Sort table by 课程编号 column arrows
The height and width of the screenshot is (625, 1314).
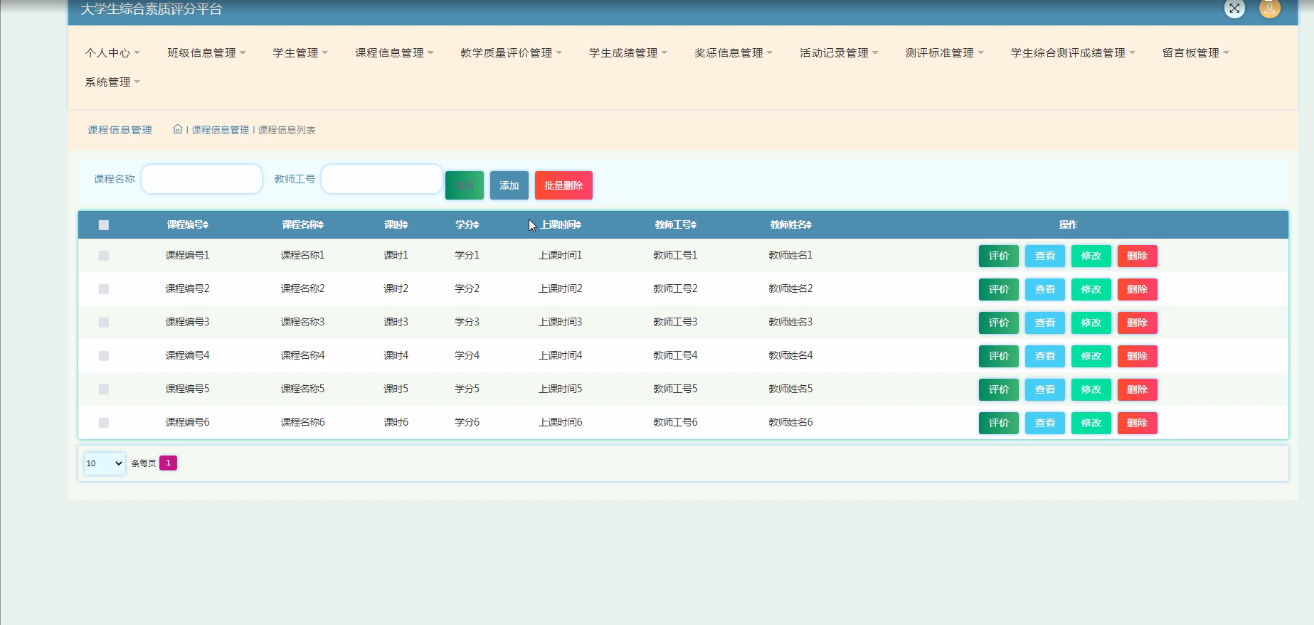click(206, 225)
